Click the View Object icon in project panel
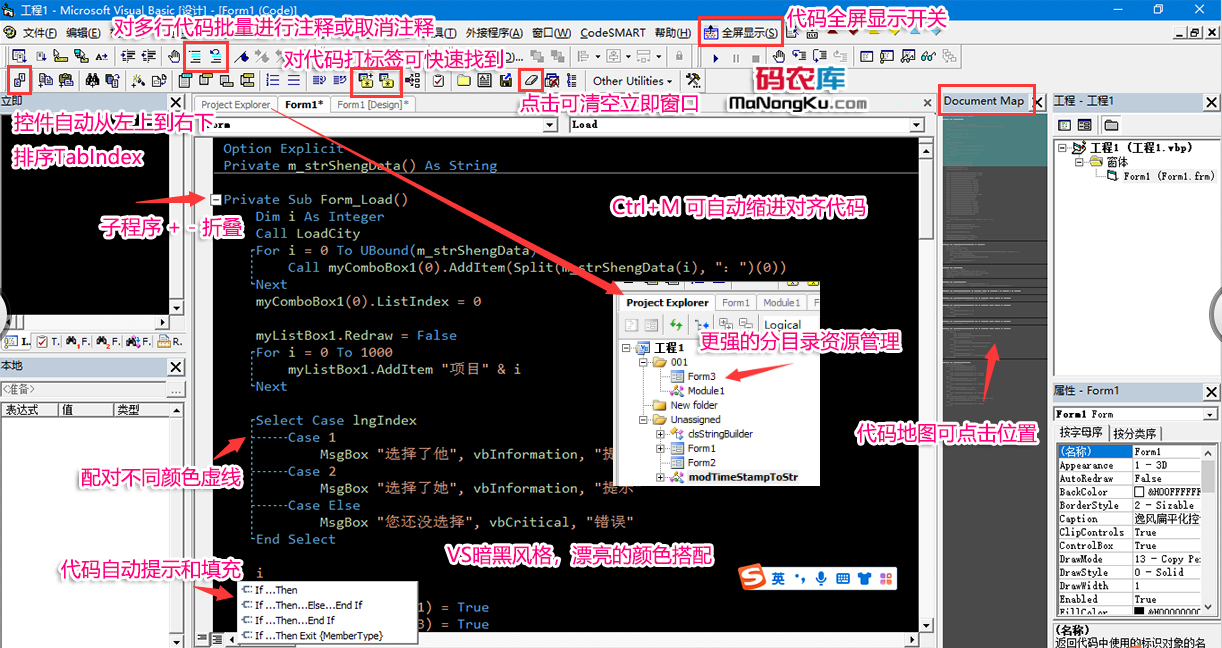Viewport: 1222px width, 648px height. (1084, 125)
